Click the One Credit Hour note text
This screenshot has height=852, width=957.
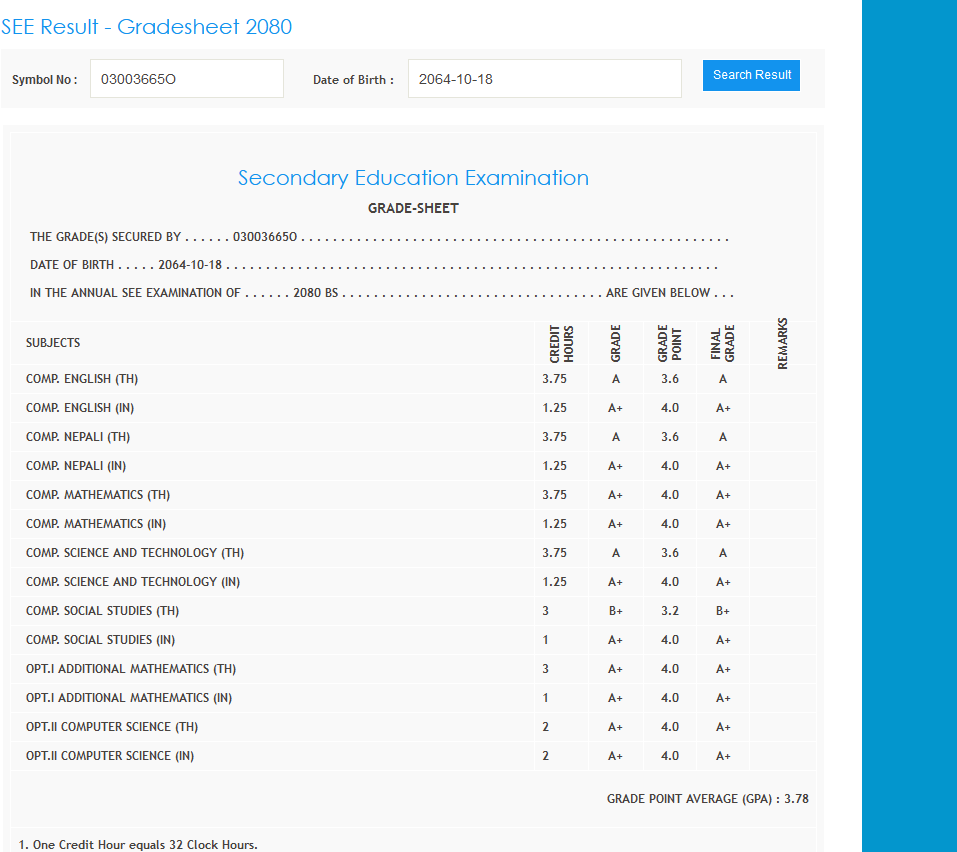coord(138,845)
